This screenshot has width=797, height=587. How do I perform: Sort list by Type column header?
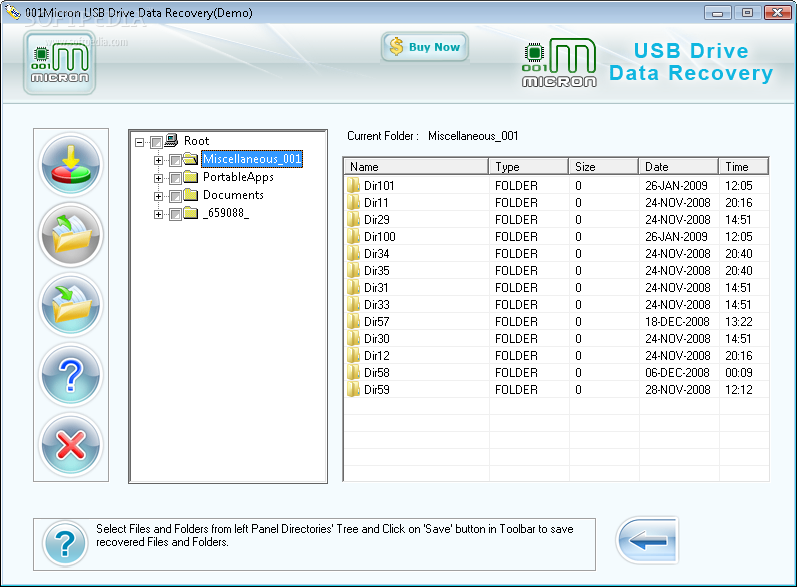[x=528, y=167]
